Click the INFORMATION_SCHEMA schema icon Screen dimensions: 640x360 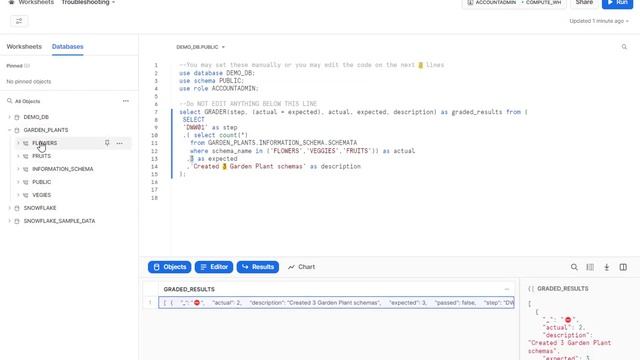[x=26, y=169]
